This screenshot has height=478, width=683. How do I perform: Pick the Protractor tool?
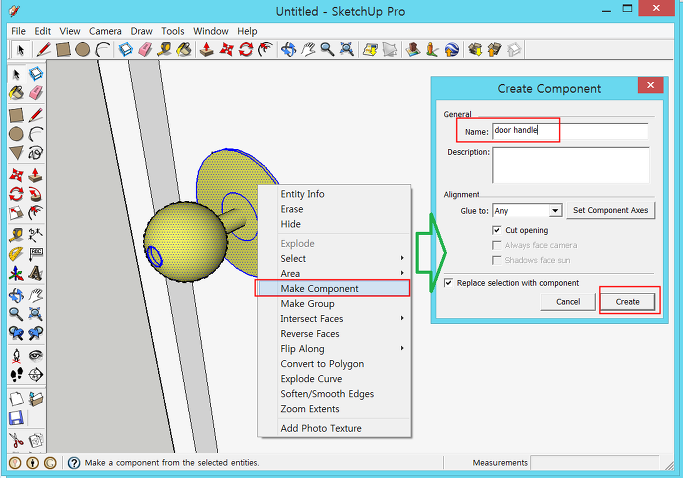point(16,254)
